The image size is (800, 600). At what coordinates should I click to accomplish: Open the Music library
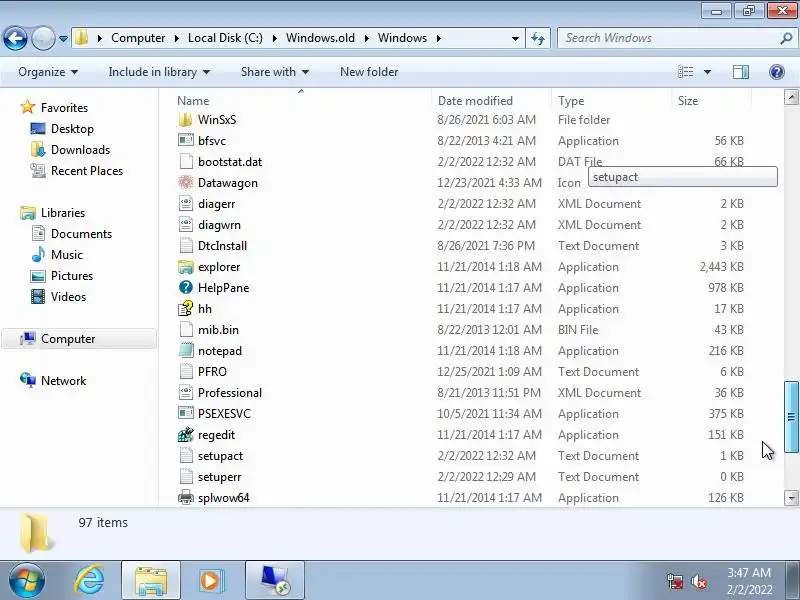[x=67, y=255]
